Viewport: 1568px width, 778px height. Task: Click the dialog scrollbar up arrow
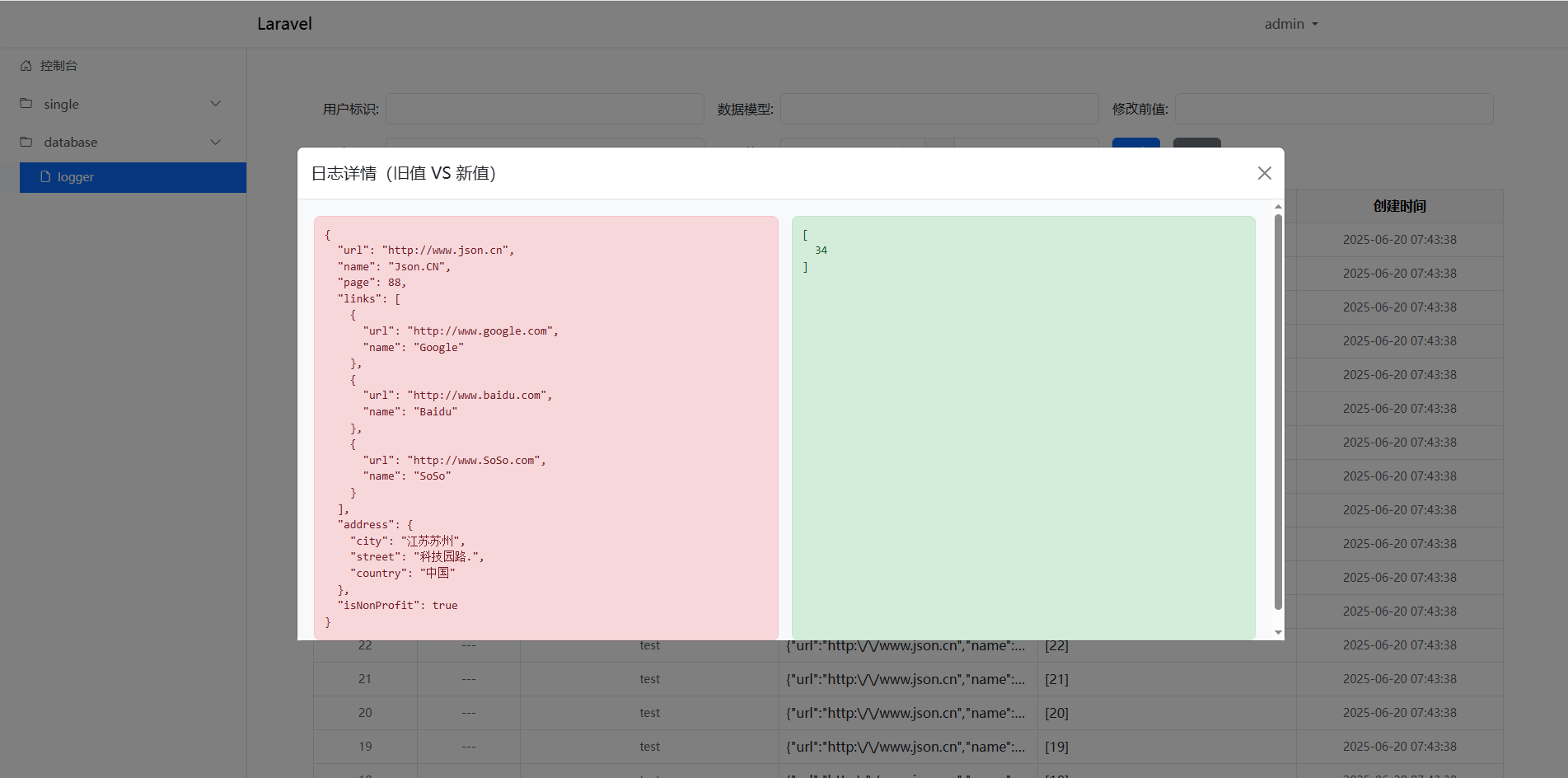click(x=1278, y=206)
